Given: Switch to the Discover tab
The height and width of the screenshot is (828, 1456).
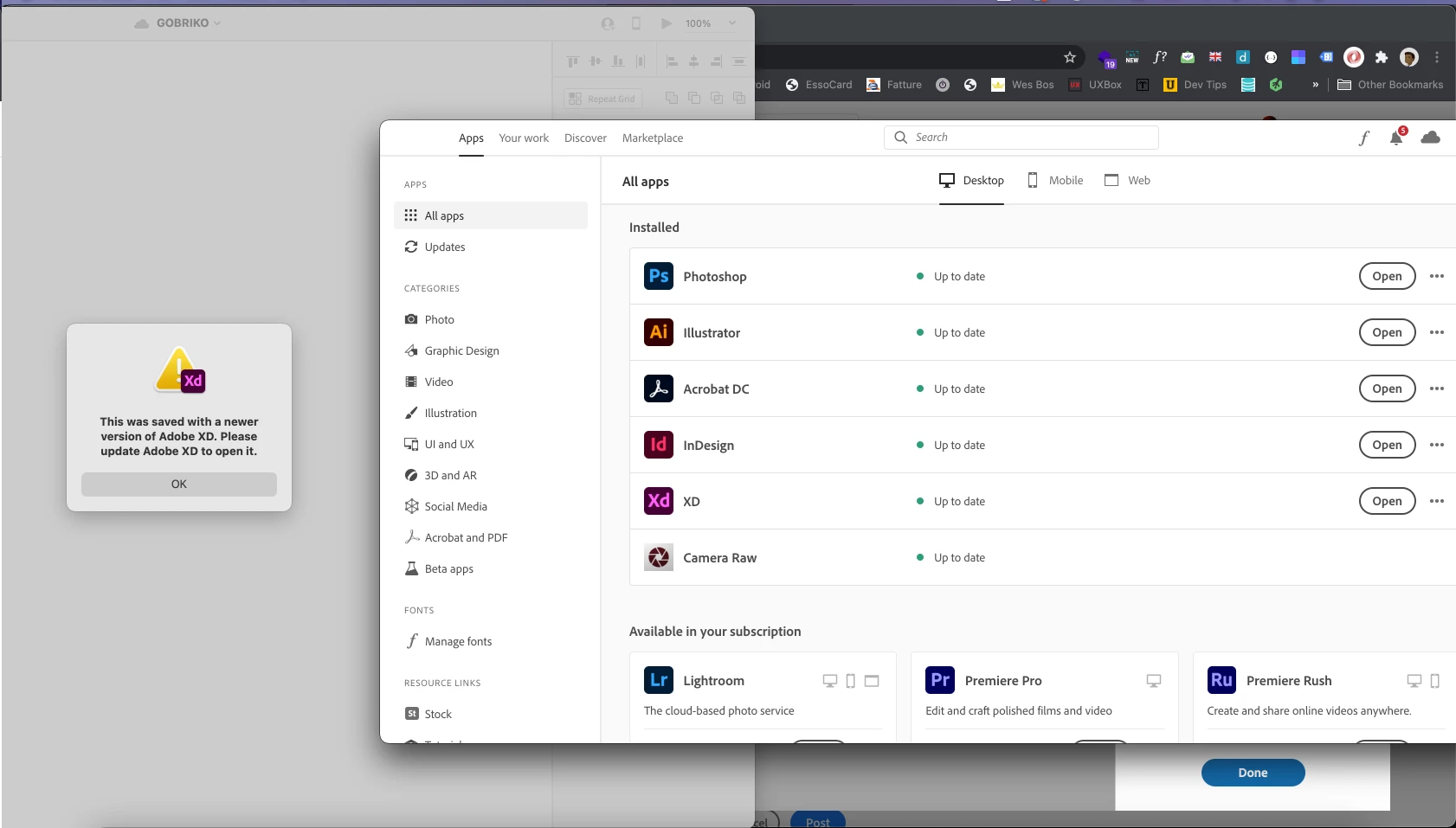Looking at the screenshot, I should point(585,138).
